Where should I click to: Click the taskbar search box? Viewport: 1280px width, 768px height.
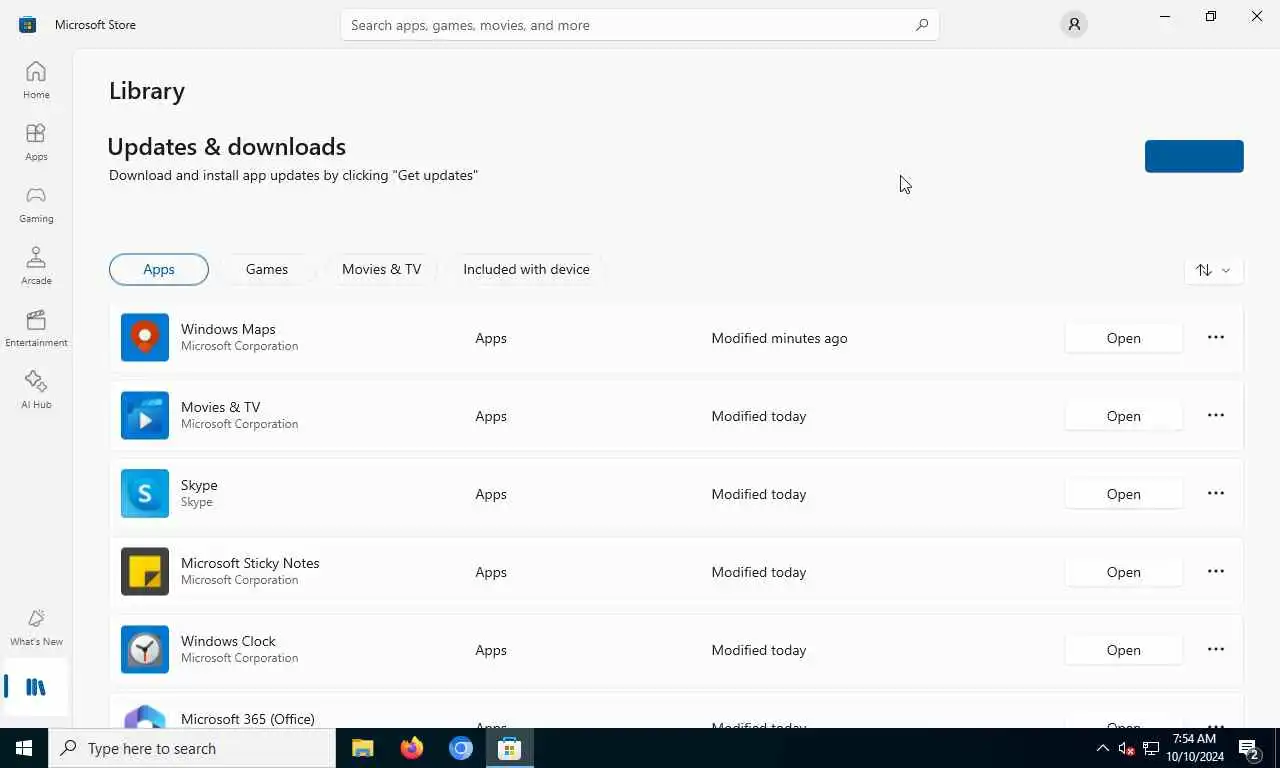192,748
